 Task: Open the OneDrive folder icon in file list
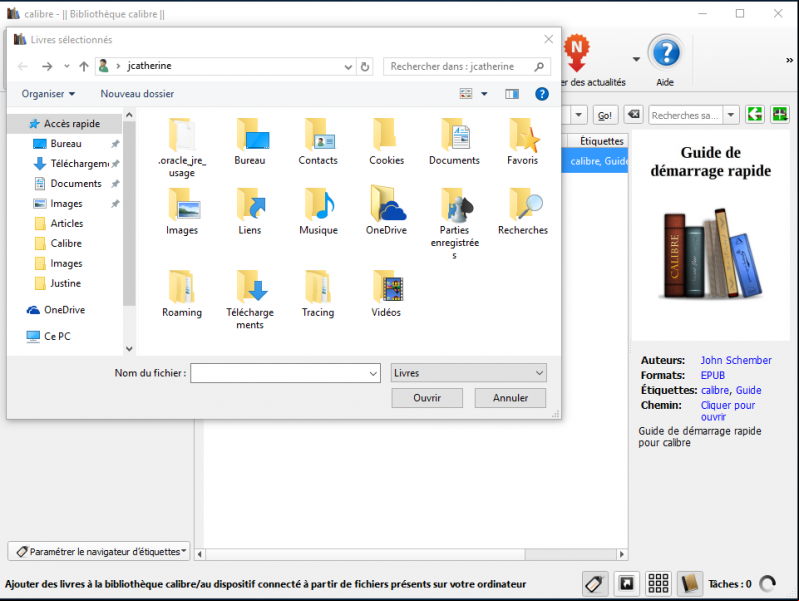click(x=386, y=211)
